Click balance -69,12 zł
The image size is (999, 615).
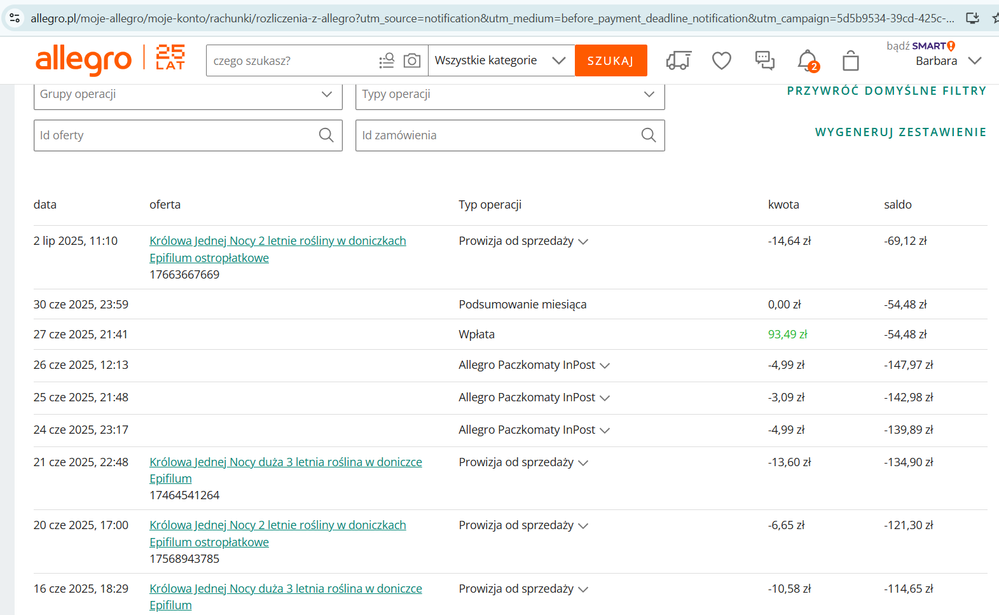click(905, 241)
